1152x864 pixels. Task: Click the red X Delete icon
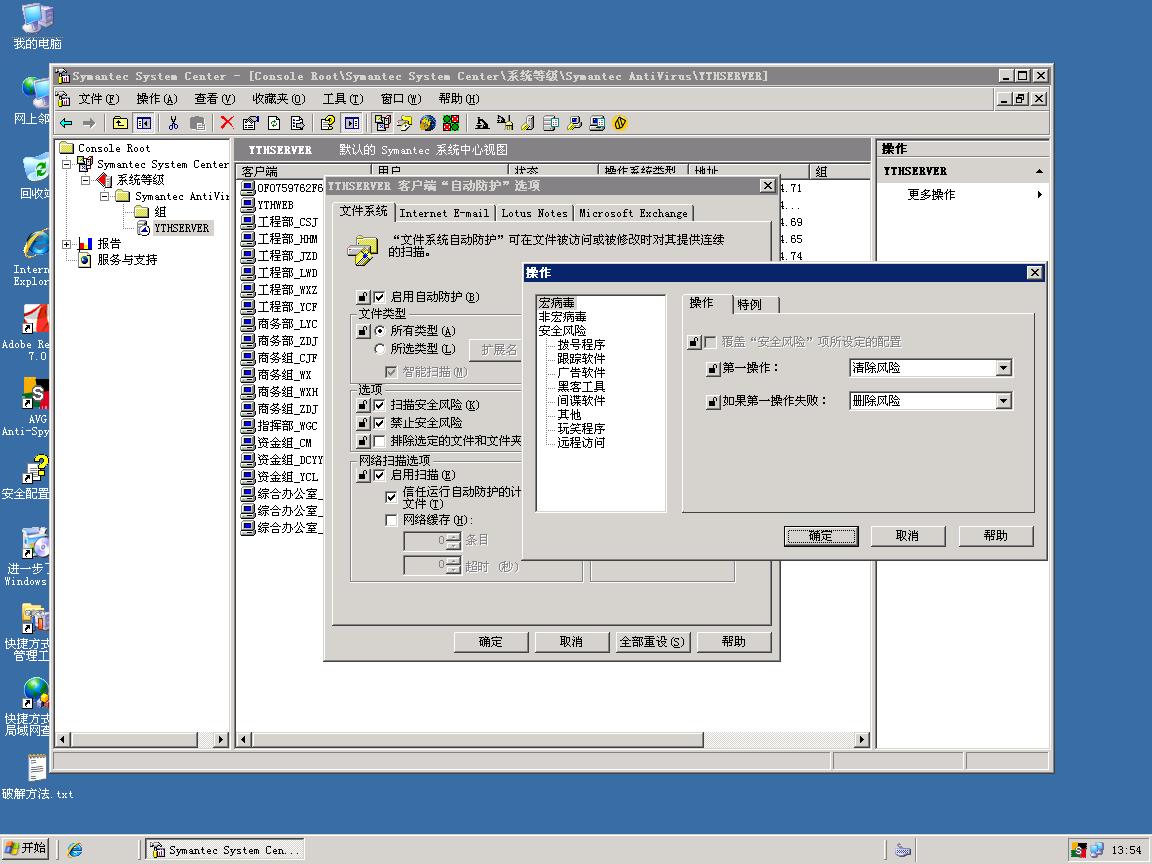pos(227,123)
